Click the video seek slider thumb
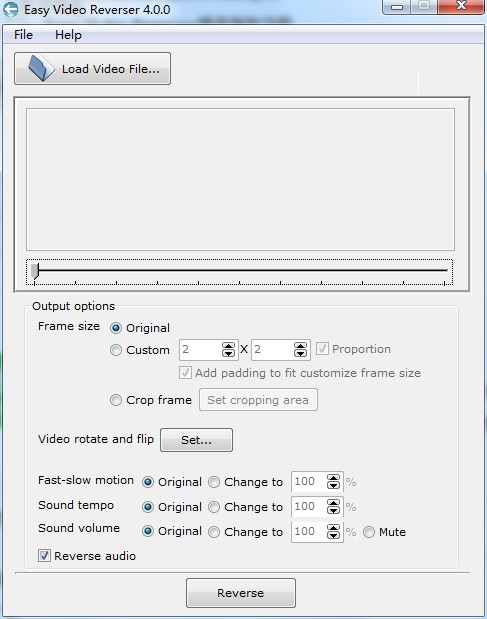Image resolution: width=487 pixels, height=619 pixels. [35, 271]
